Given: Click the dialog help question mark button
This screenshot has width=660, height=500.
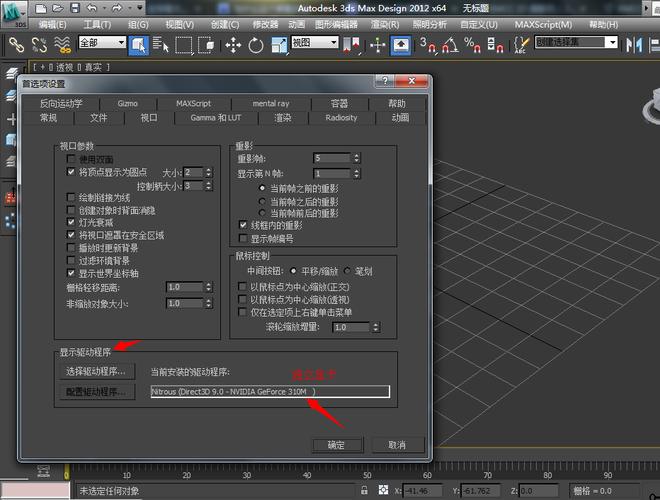Looking at the screenshot, I should pyautogui.click(x=385, y=81).
